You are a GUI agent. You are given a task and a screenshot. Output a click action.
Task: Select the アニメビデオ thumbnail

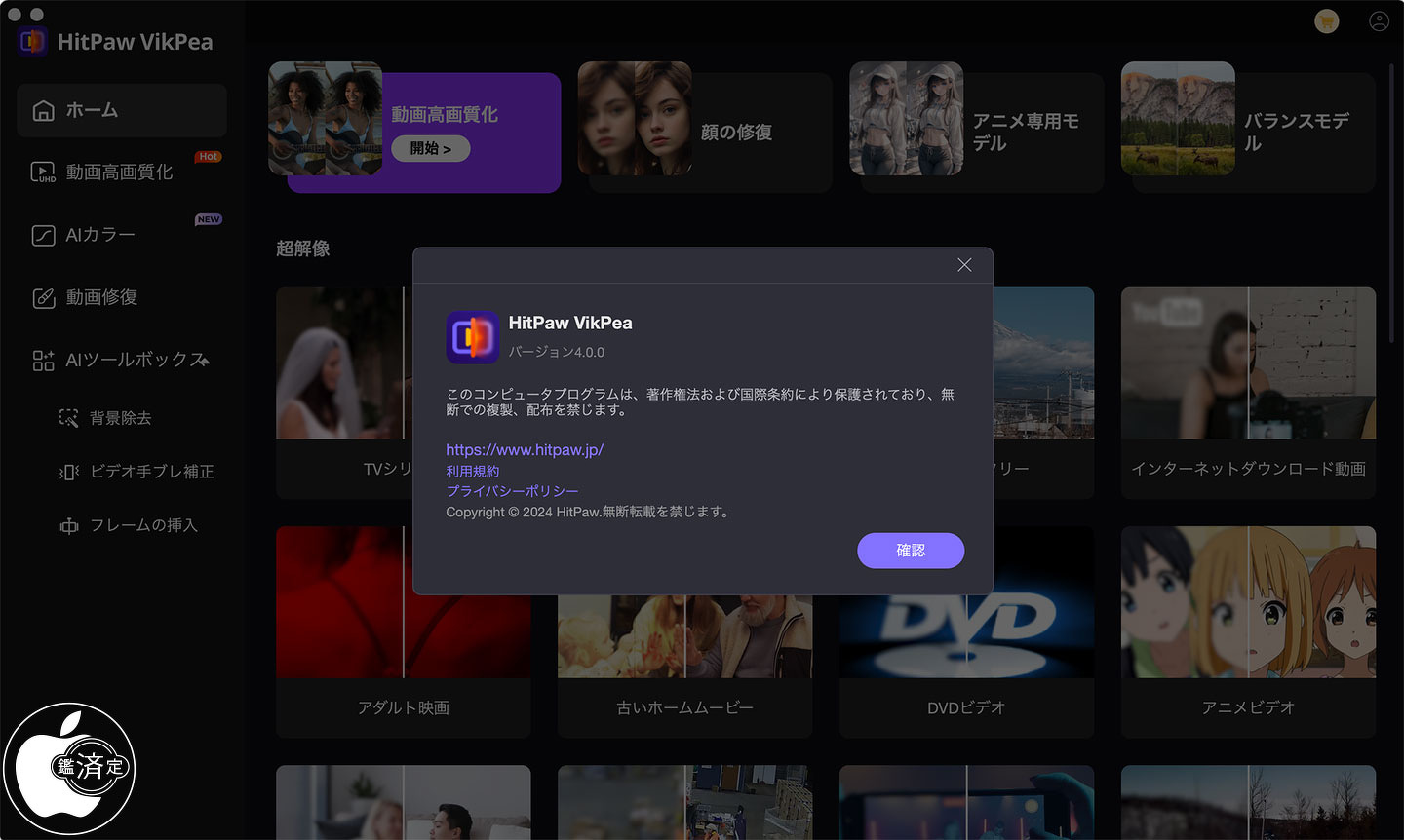1248,602
